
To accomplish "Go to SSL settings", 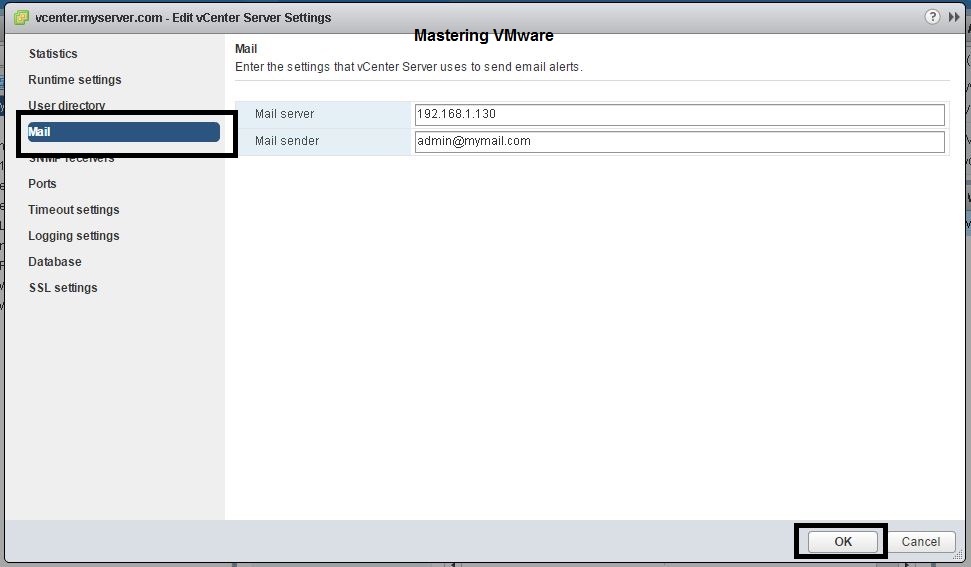I will coord(63,288).
